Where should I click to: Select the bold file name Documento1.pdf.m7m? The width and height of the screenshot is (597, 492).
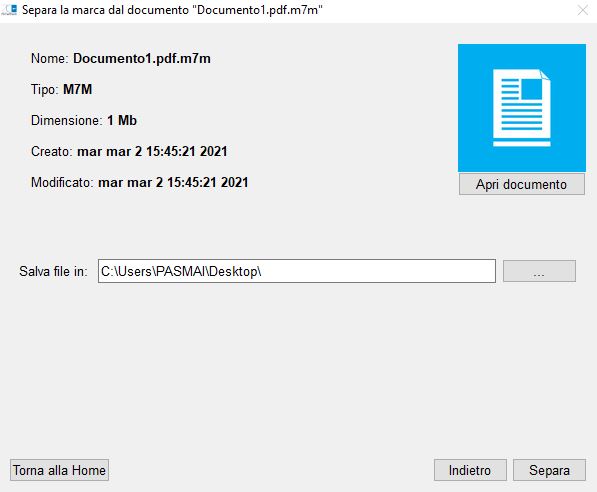click(142, 59)
